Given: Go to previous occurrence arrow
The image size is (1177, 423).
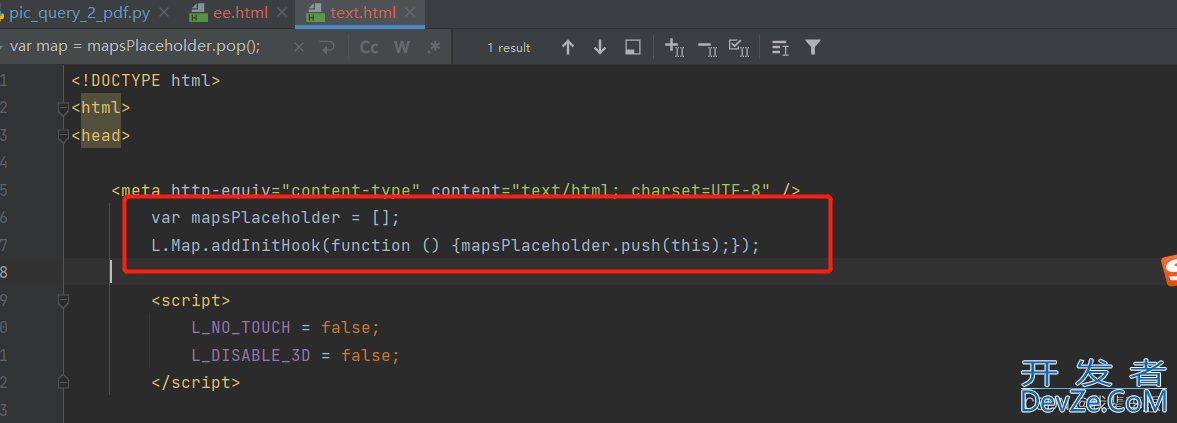Looking at the screenshot, I should 567,47.
